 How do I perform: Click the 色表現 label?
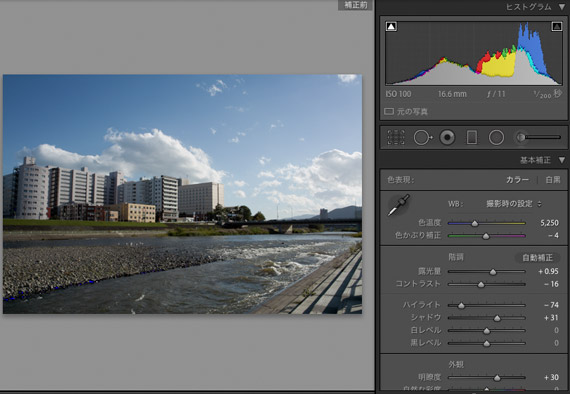(x=400, y=180)
